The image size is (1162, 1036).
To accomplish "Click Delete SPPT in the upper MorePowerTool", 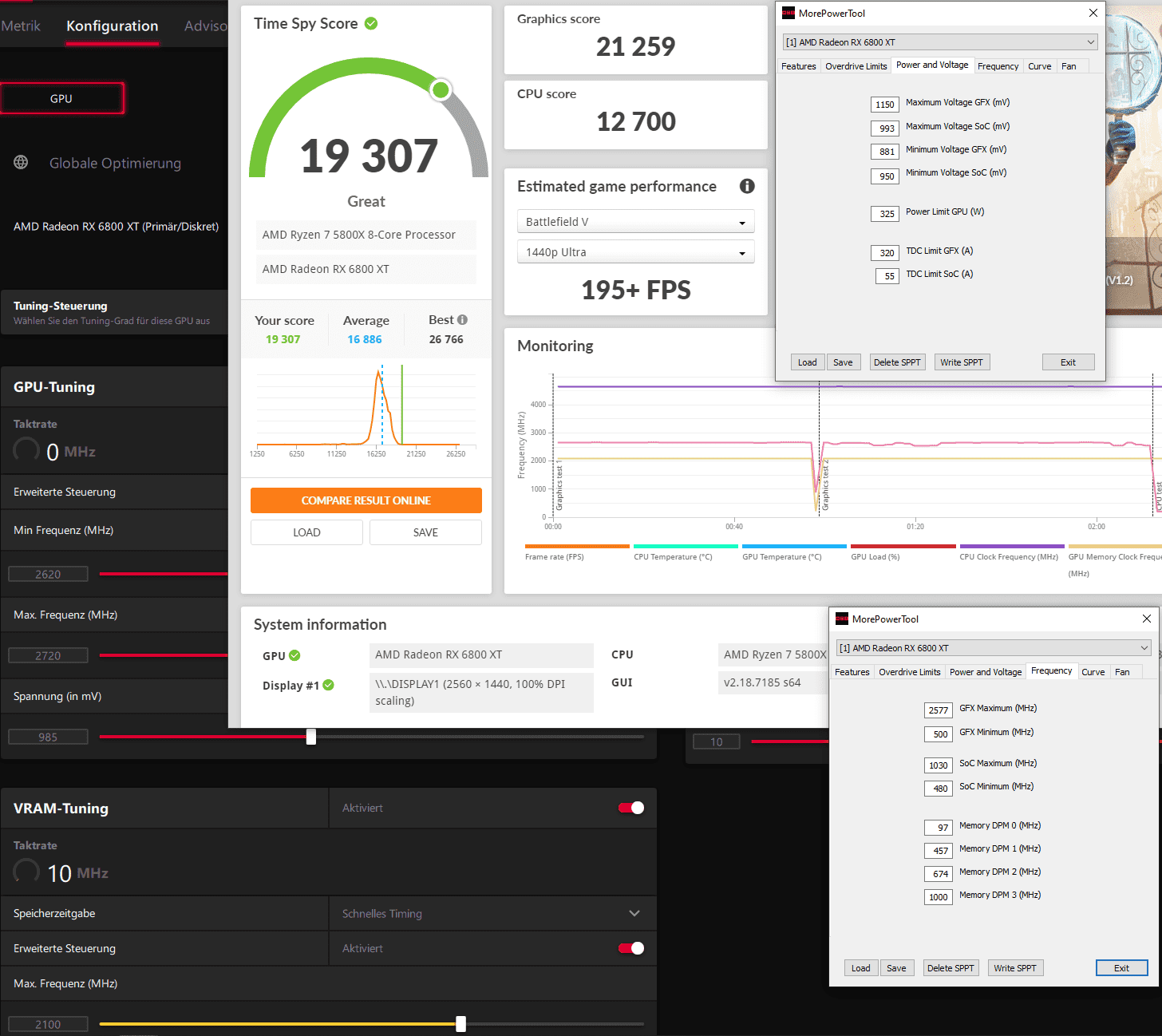I will tap(897, 362).
